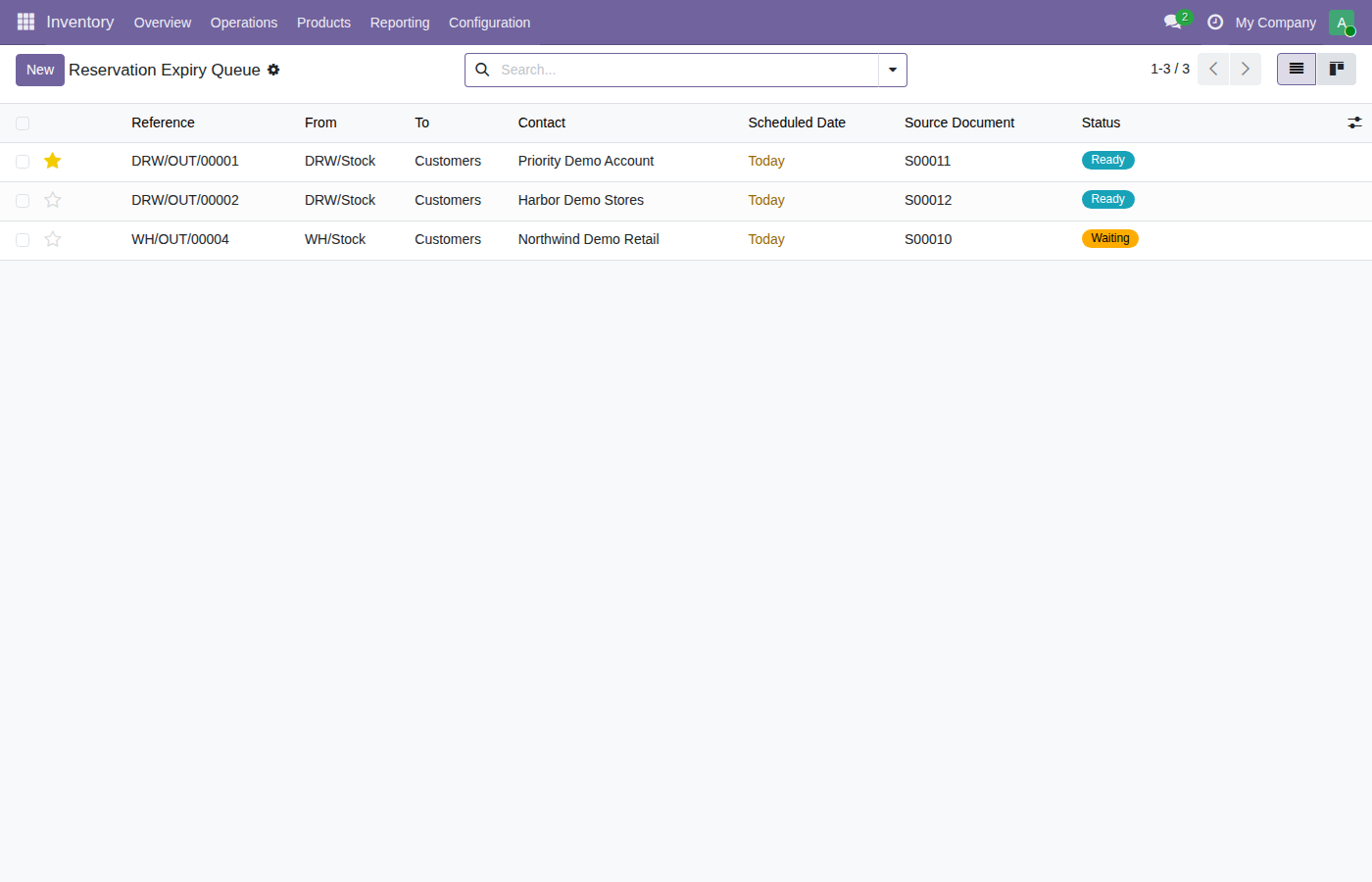
Task: Open the gear actions menu beside the title
Action: pos(273,70)
